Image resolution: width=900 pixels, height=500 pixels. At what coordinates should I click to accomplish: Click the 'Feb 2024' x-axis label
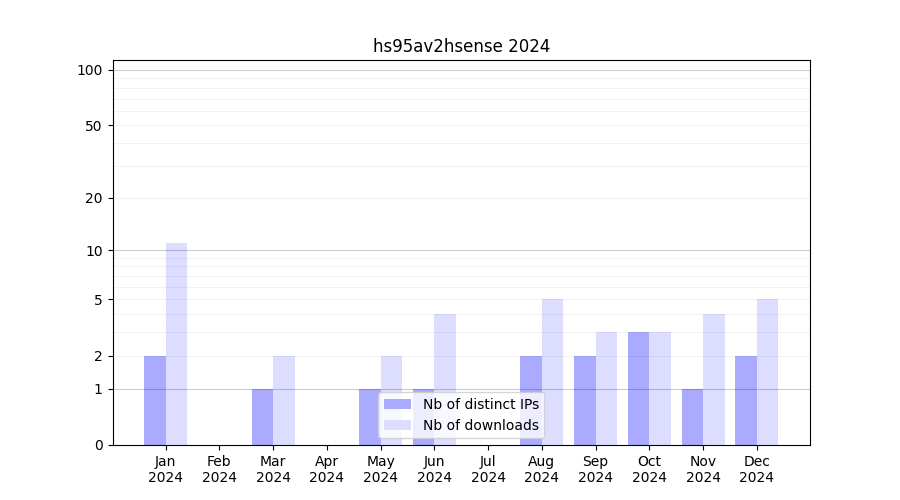219,469
